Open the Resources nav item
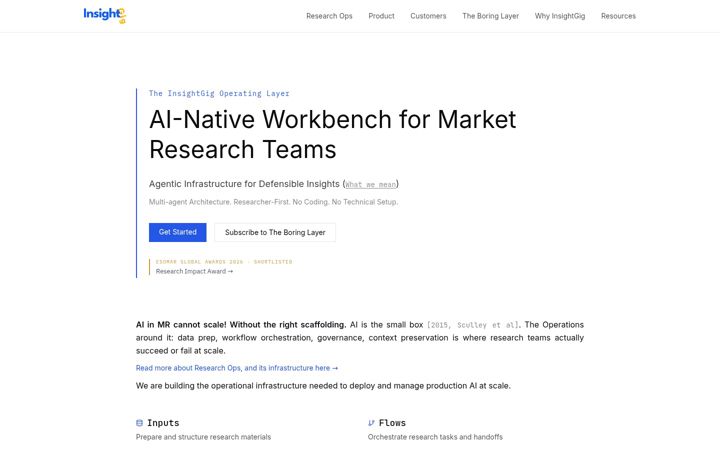The height and width of the screenshot is (450, 720). pos(618,16)
